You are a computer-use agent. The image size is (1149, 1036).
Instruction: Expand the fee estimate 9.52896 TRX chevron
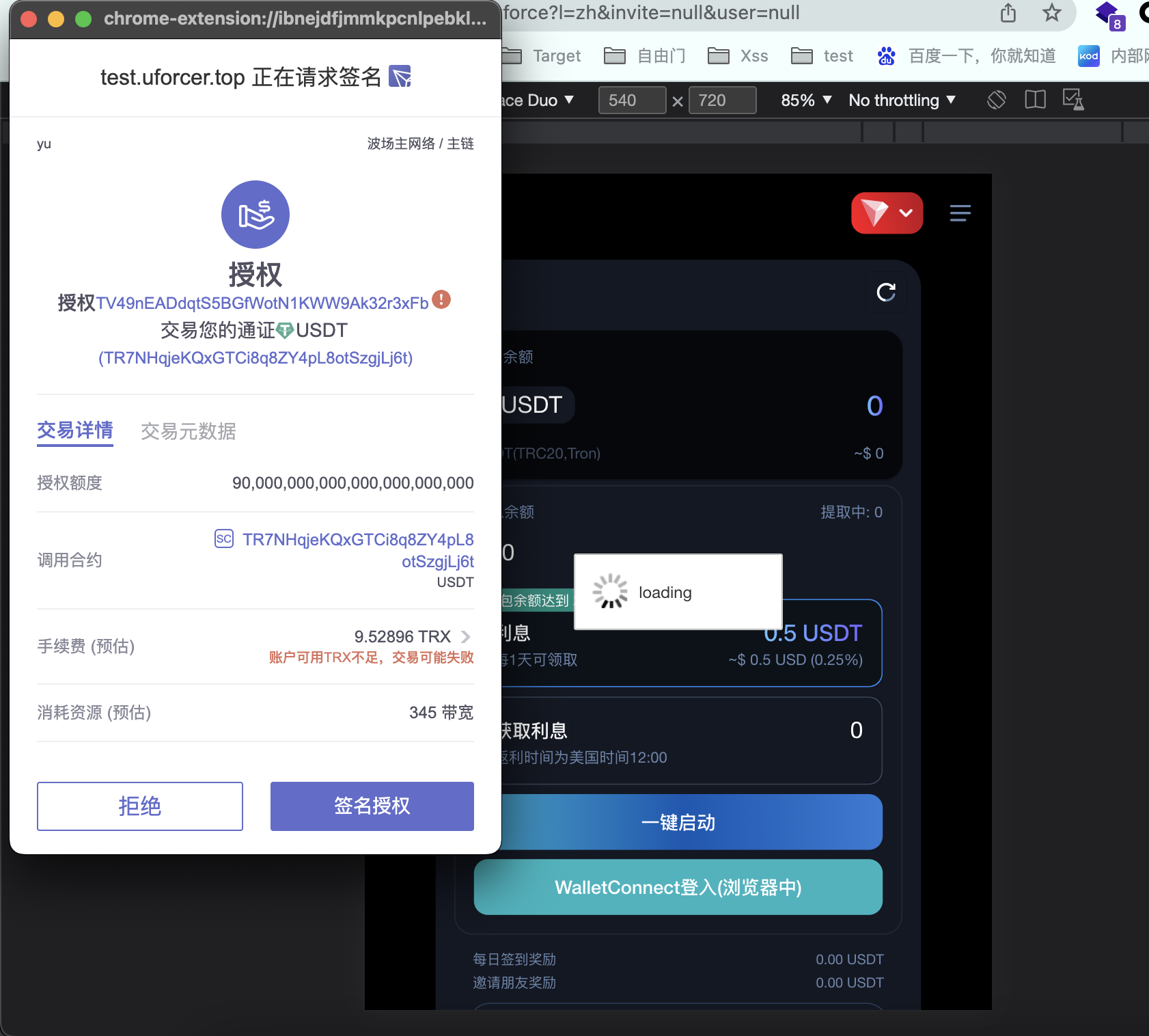click(x=466, y=637)
